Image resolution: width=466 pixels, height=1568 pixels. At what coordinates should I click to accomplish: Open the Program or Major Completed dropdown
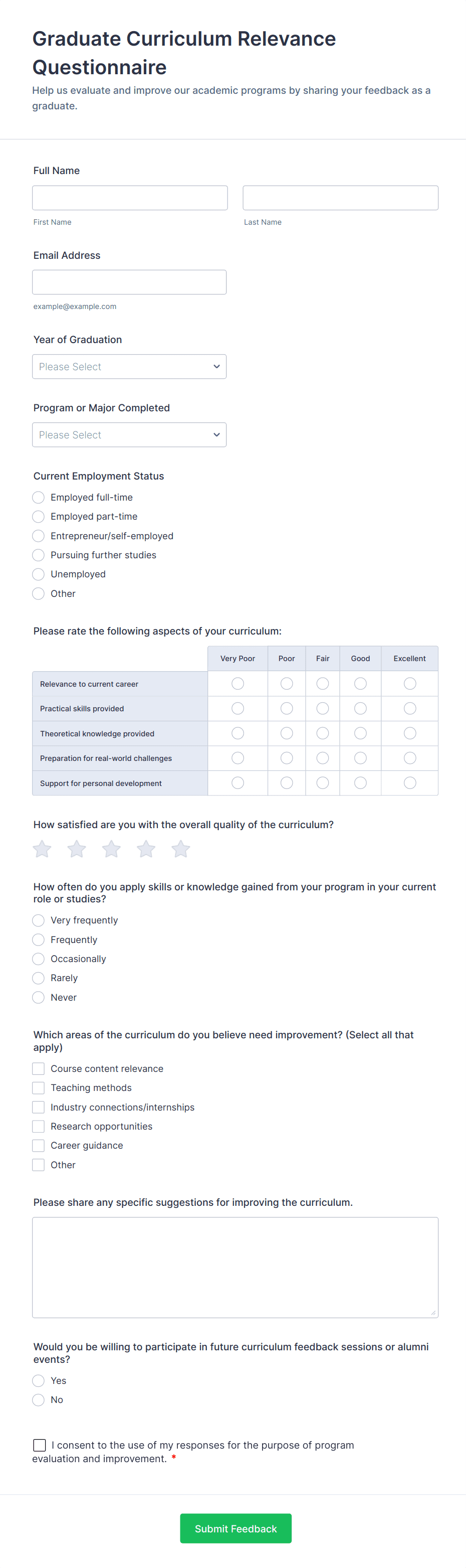click(x=129, y=434)
